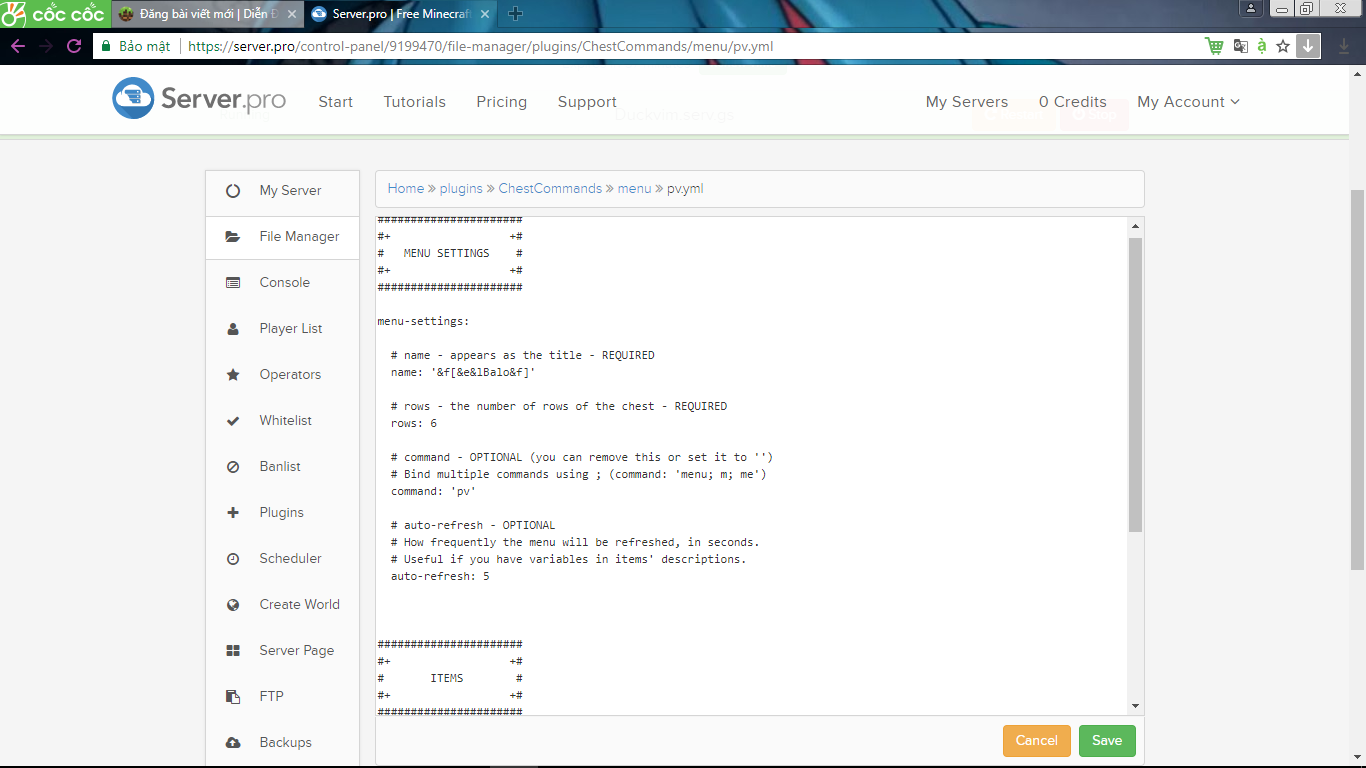Open a new browser tab

click(516, 14)
